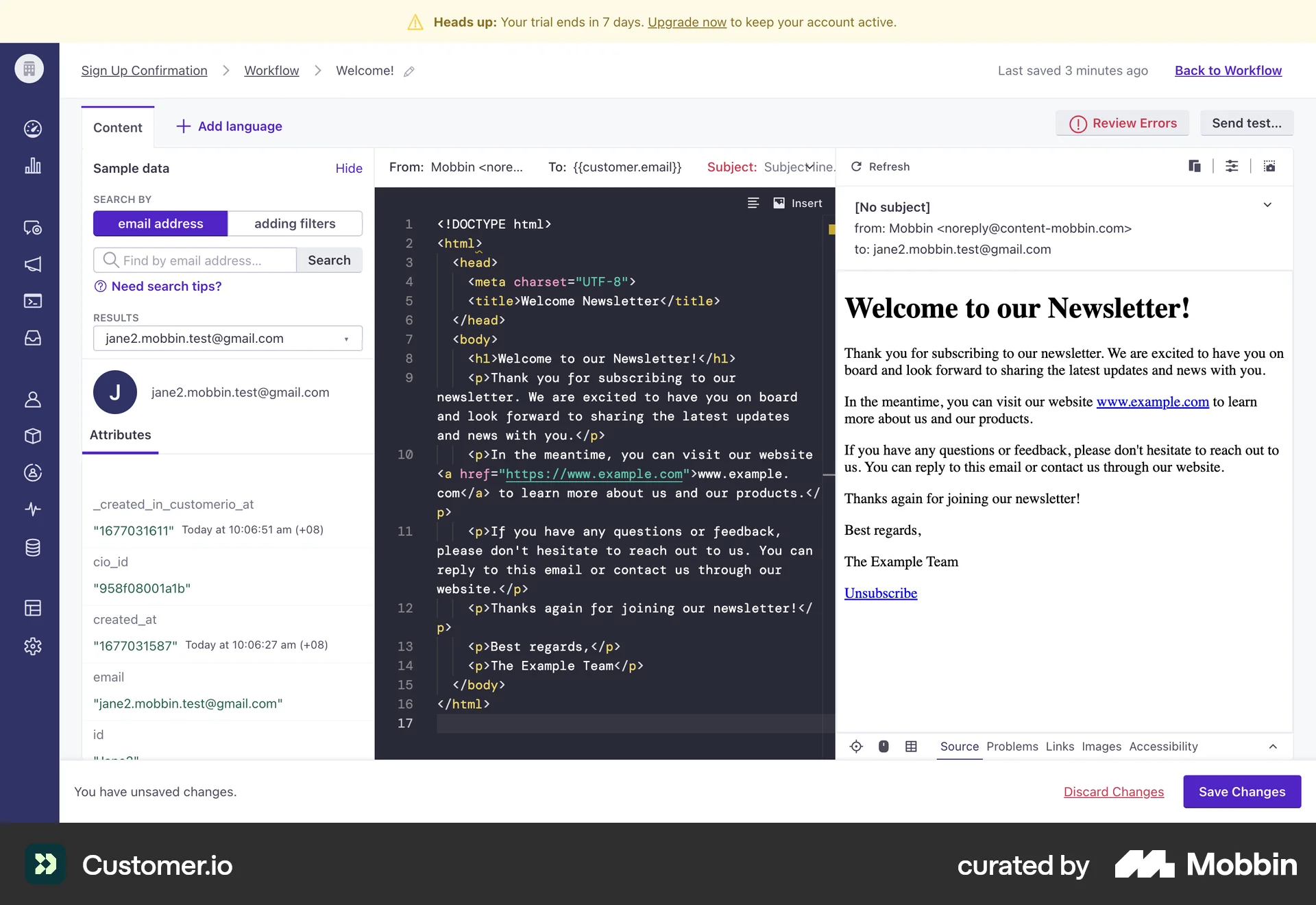Open the transactional terminal icon in sidebar
The height and width of the screenshot is (905, 1316).
pyautogui.click(x=32, y=301)
